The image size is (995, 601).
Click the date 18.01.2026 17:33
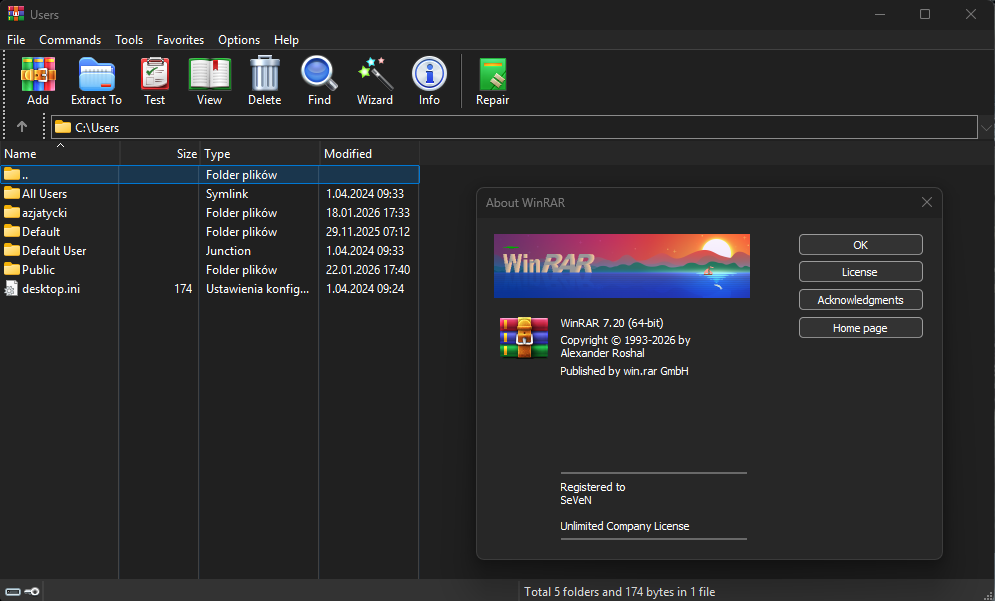pyautogui.click(x=368, y=213)
